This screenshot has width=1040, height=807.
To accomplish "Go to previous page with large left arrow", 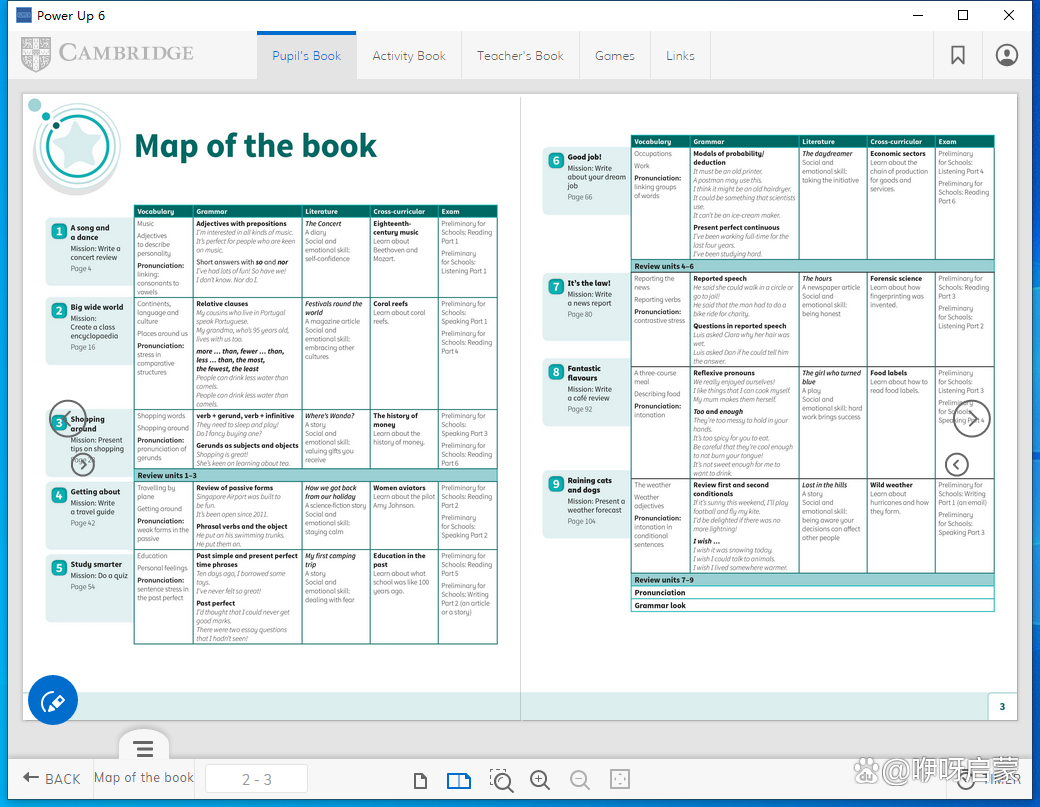I will [68, 418].
